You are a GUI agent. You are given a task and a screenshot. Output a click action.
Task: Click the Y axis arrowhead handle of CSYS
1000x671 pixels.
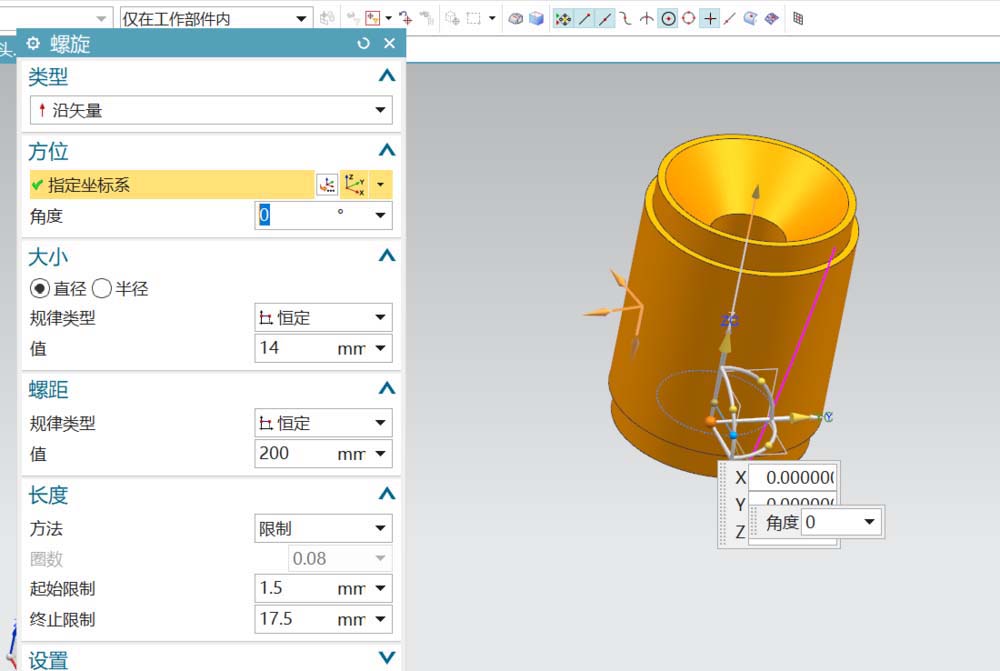pyautogui.click(x=800, y=418)
